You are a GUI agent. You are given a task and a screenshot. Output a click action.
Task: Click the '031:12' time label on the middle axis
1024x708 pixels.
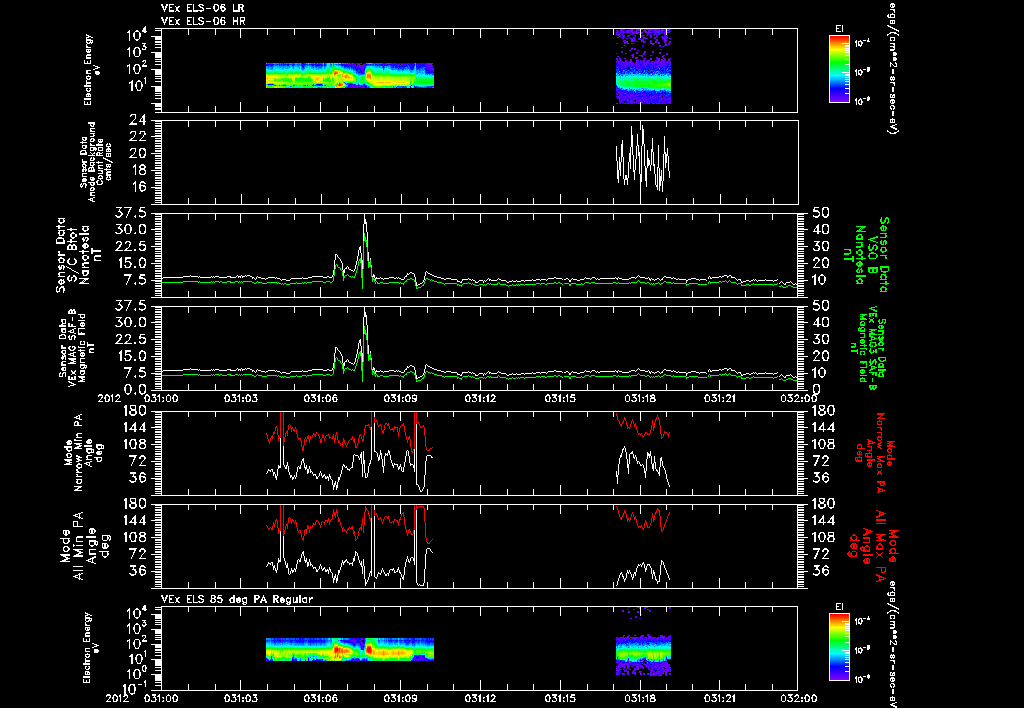pyautogui.click(x=480, y=398)
